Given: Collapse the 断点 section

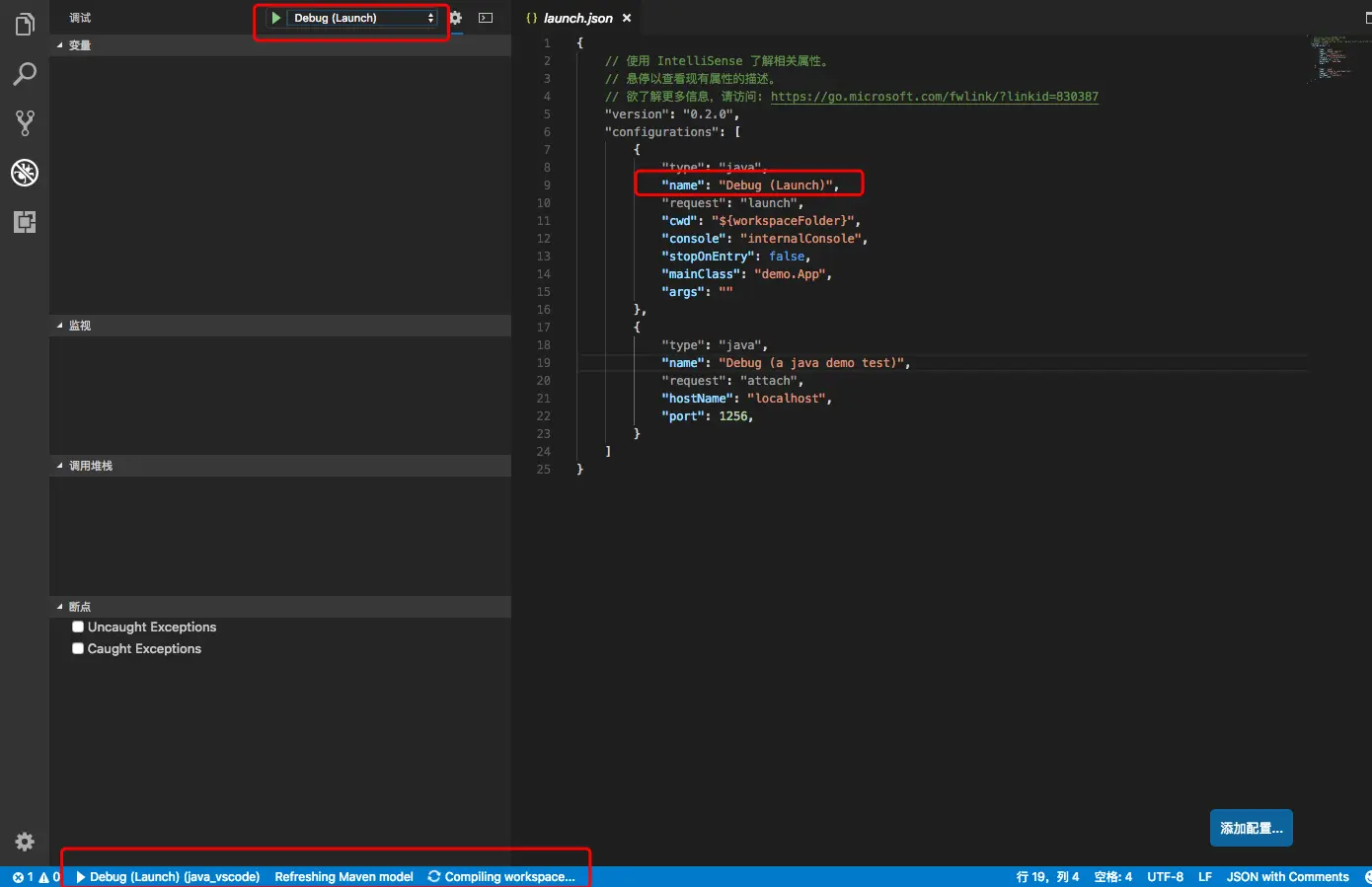Looking at the screenshot, I should pyautogui.click(x=280, y=607).
